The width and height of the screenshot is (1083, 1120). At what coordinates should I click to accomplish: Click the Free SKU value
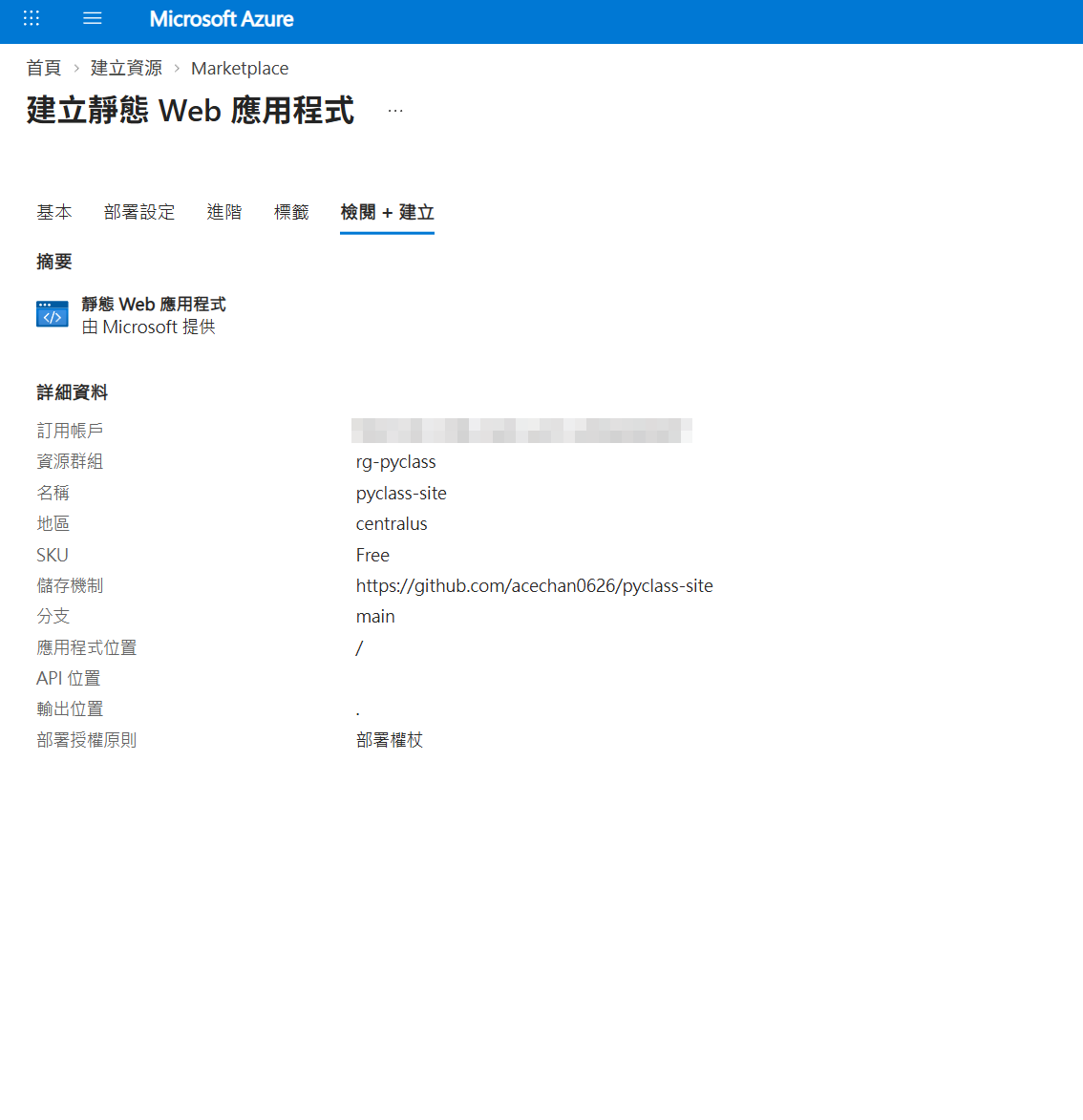372,555
